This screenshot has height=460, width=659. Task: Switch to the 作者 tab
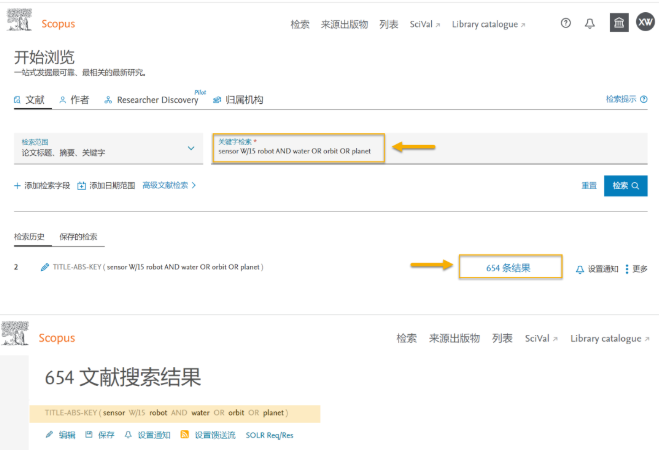(x=73, y=100)
